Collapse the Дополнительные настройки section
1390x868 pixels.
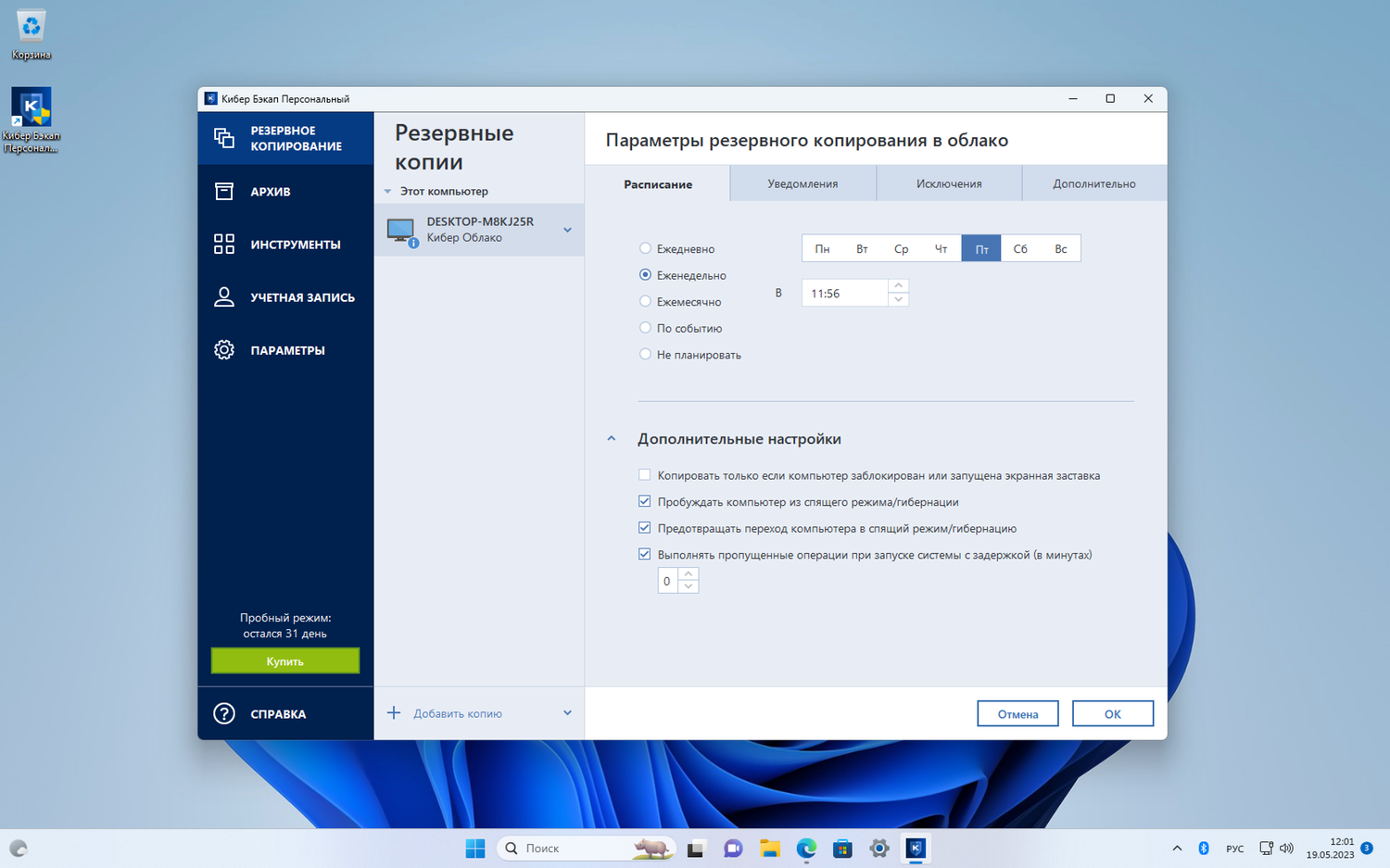612,439
